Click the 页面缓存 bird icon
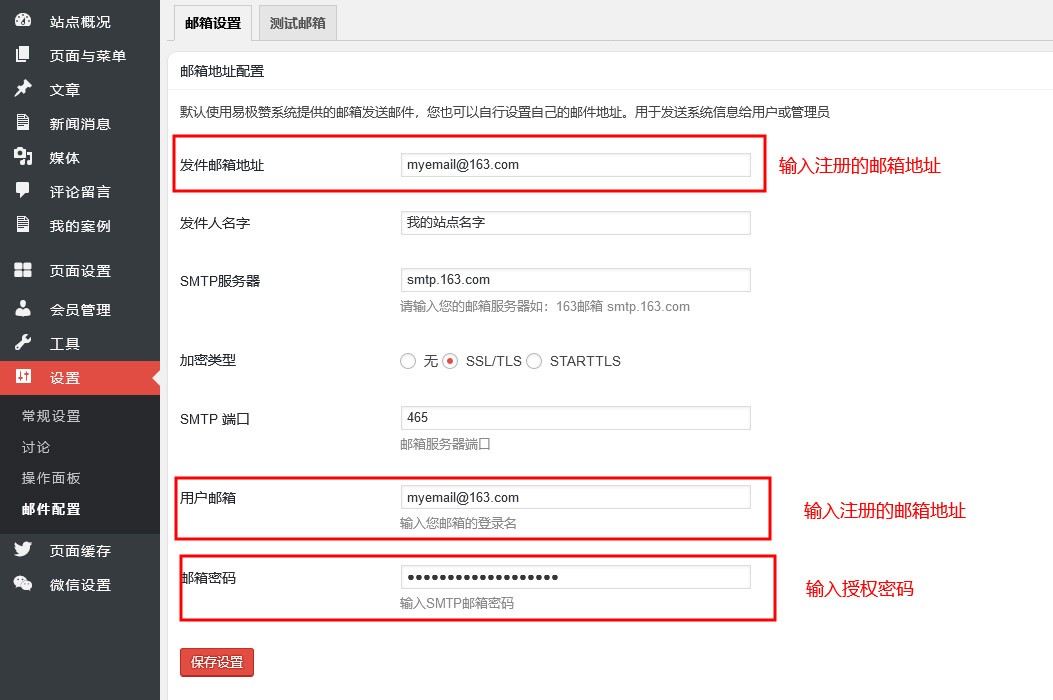Viewport: 1053px width, 700px height. [x=23, y=550]
